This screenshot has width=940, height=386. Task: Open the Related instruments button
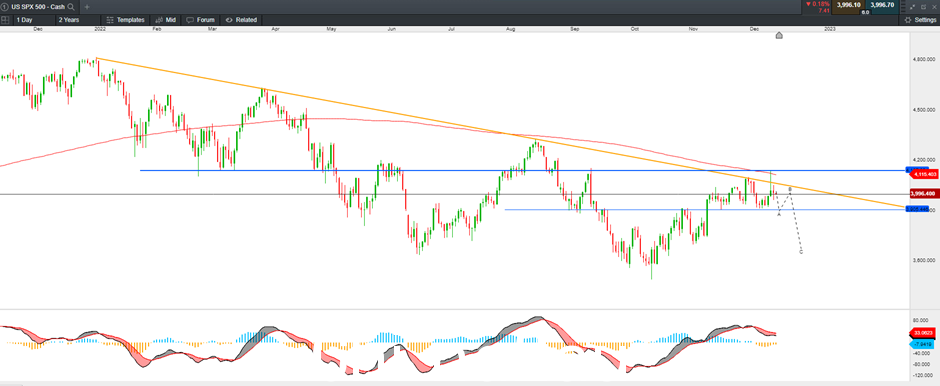pyautogui.click(x=241, y=20)
